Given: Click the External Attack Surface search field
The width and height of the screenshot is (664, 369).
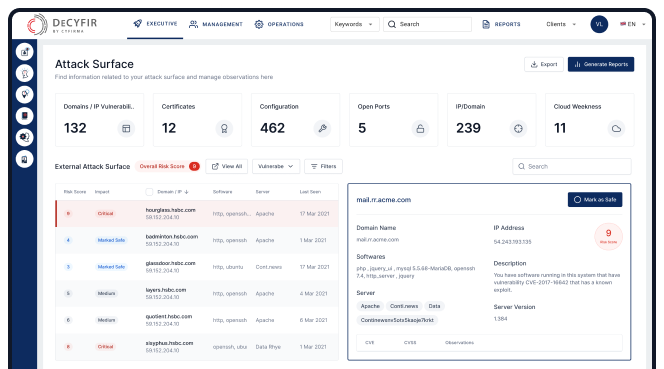Looking at the screenshot, I should click(572, 166).
